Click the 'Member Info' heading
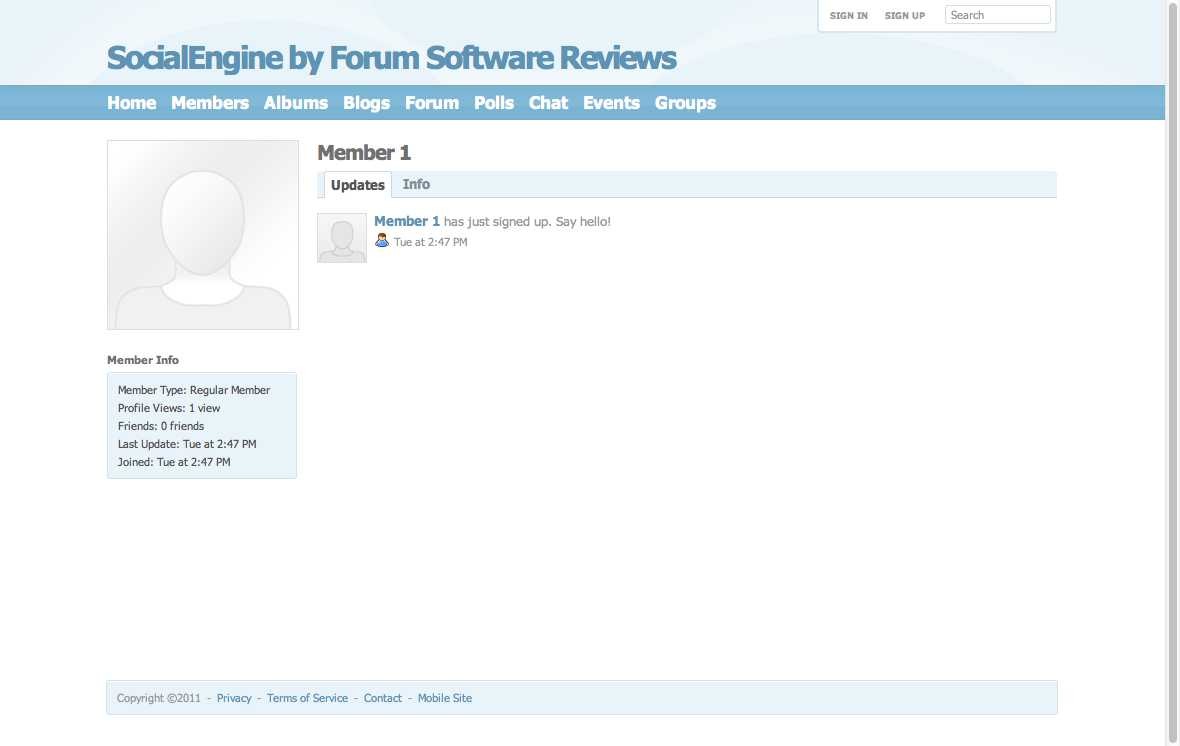This screenshot has height=746, width=1180. pyautogui.click(x=143, y=360)
